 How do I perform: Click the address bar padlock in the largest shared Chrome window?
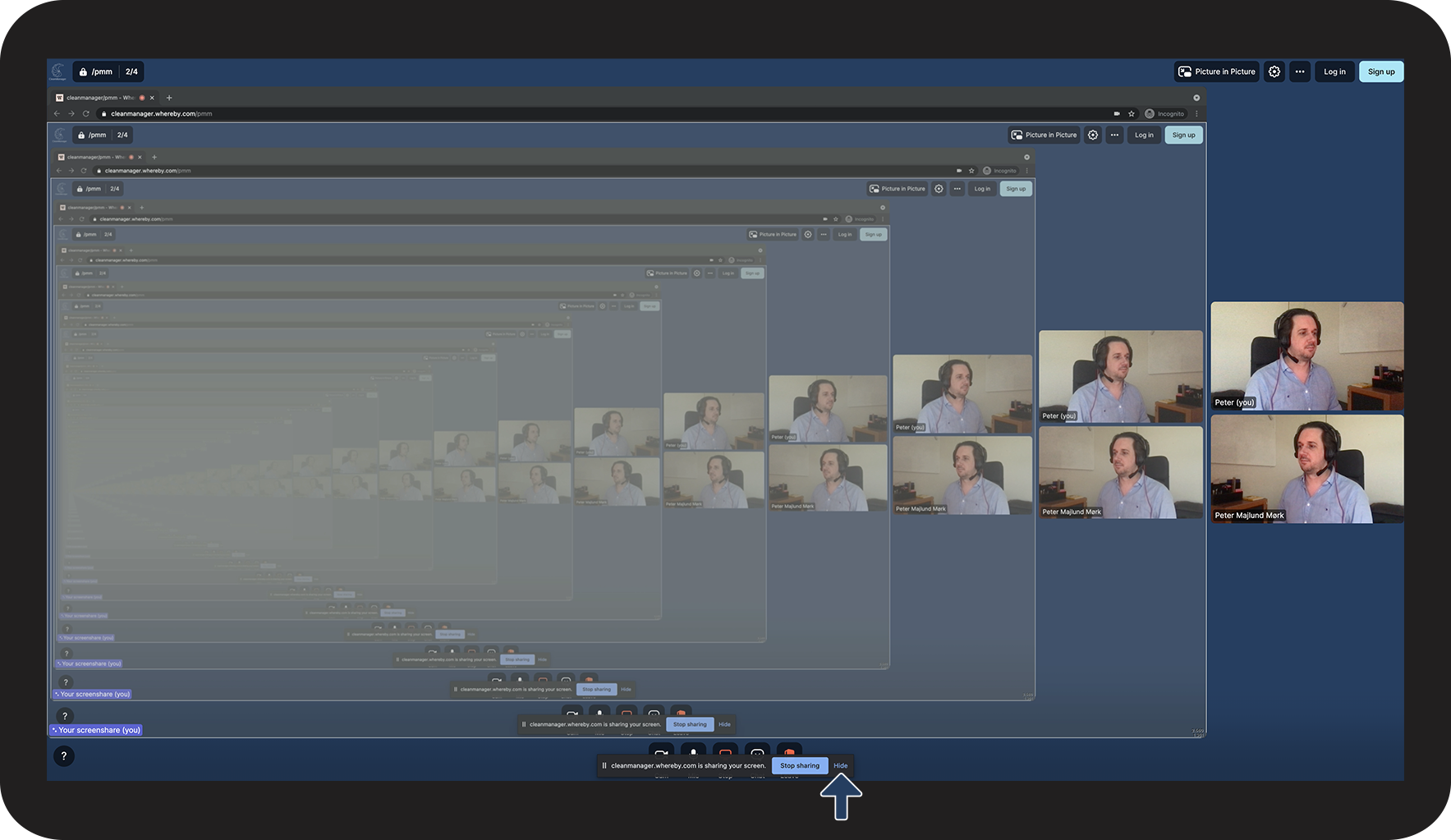103,114
